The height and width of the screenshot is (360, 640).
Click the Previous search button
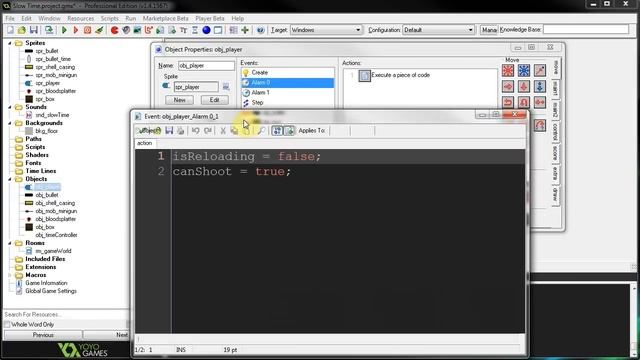pos(43,335)
